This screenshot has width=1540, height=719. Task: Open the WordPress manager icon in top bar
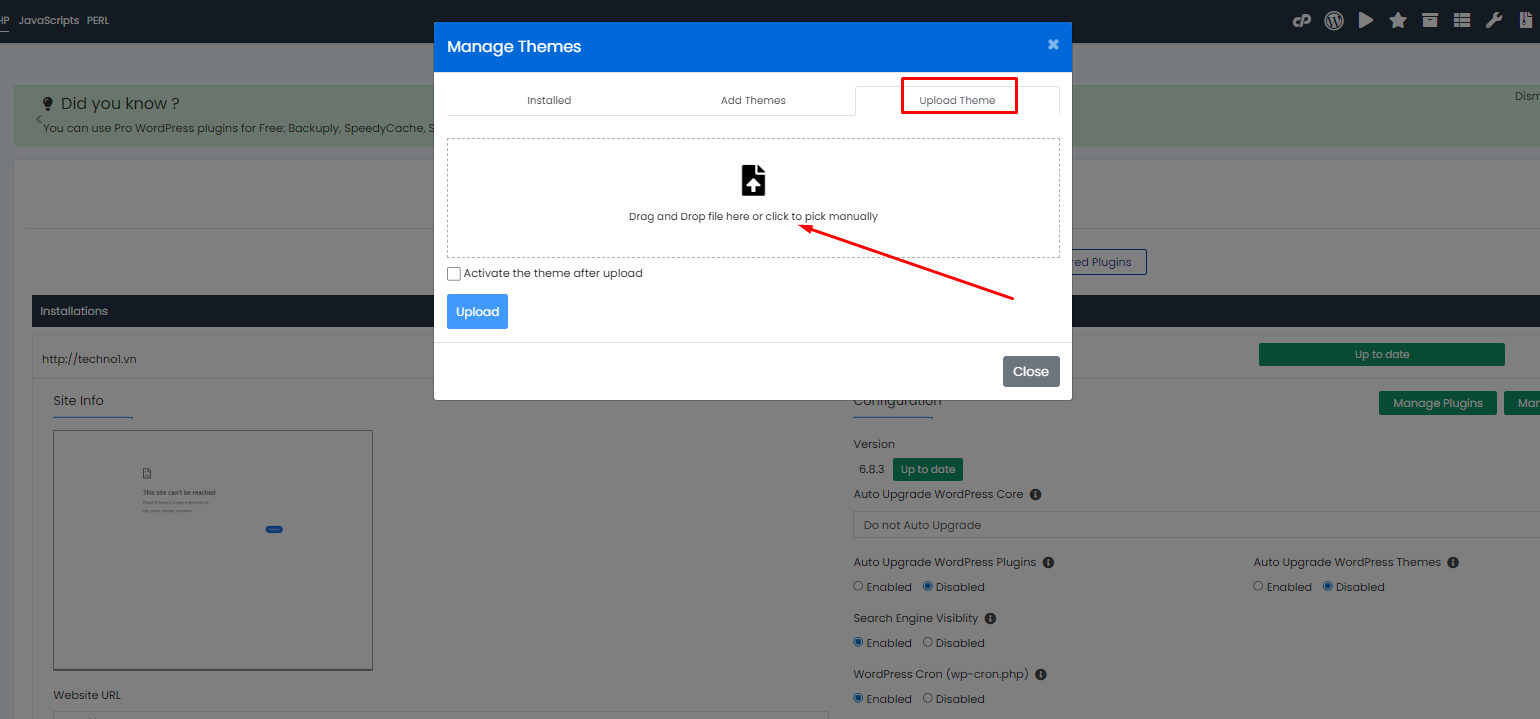pyautogui.click(x=1333, y=20)
